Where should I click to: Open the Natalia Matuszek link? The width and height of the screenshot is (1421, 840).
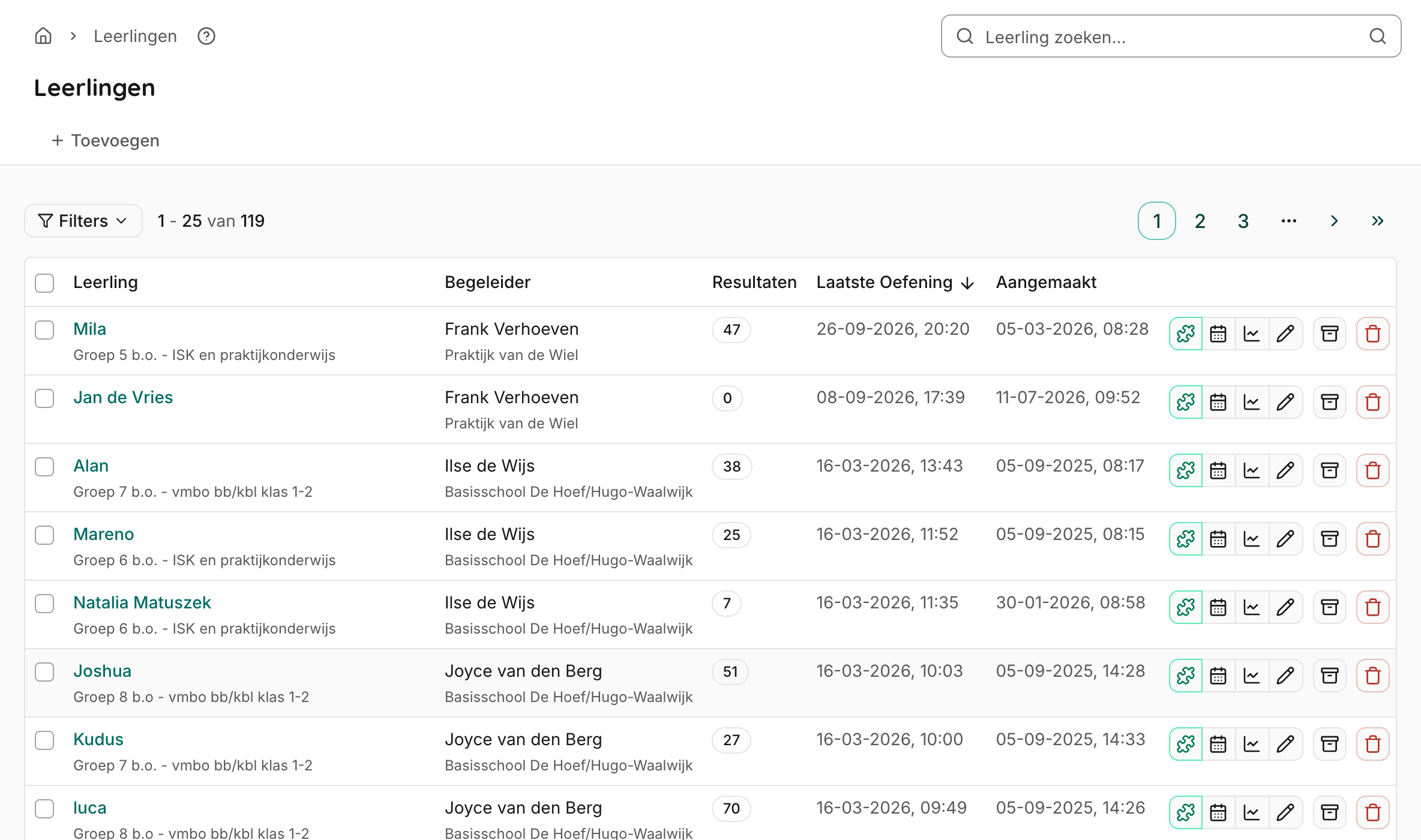coord(142,602)
